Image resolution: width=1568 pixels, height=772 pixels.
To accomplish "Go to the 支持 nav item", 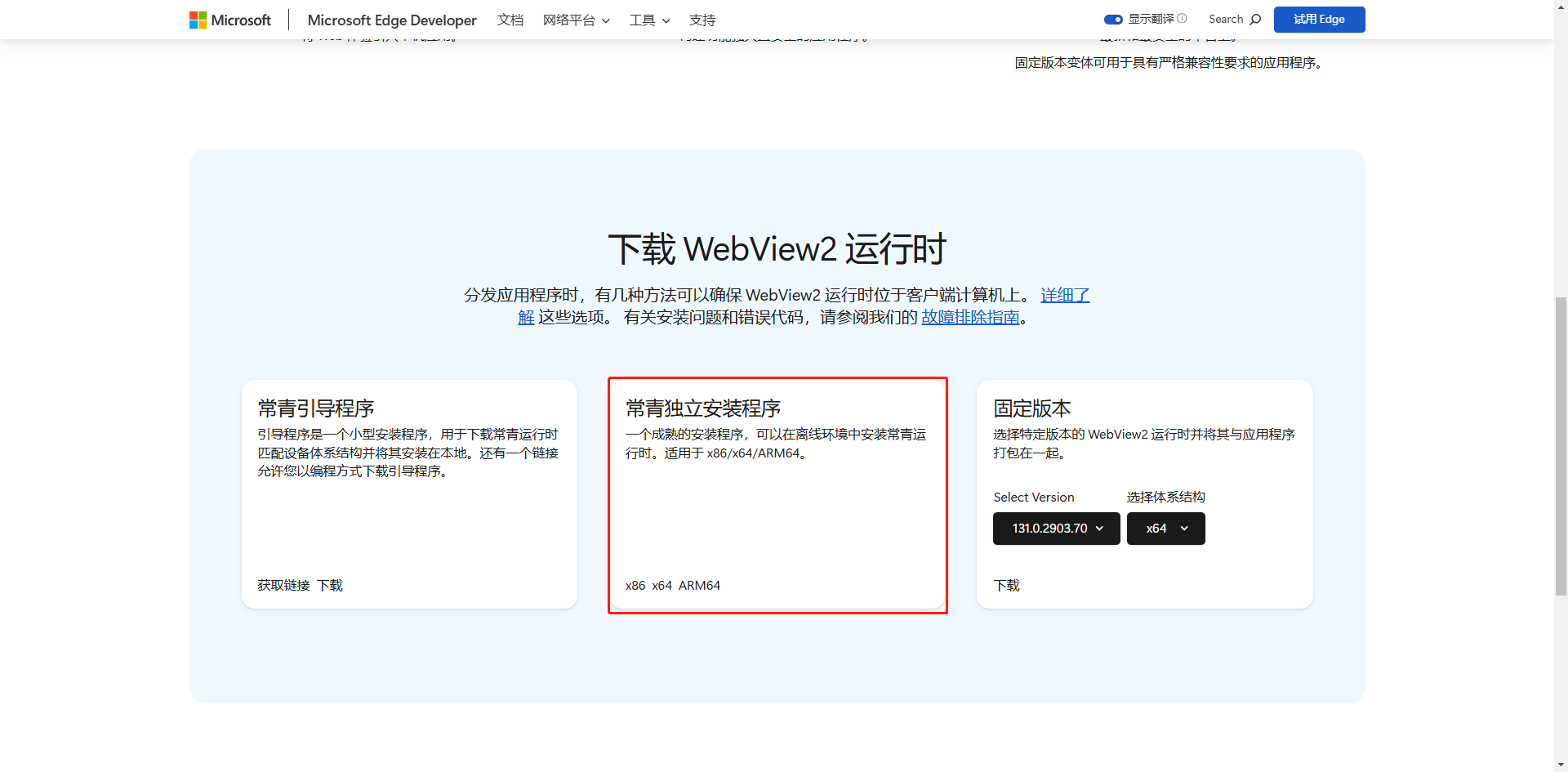I will [x=702, y=20].
